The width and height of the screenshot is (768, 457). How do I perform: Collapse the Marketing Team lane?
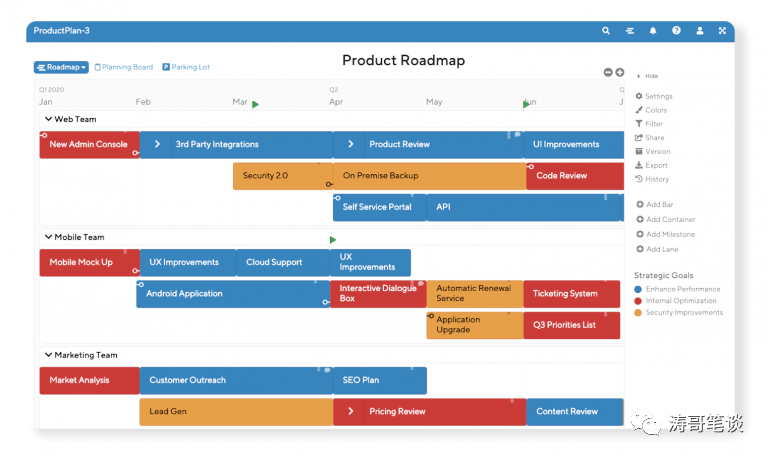pyautogui.click(x=47, y=355)
